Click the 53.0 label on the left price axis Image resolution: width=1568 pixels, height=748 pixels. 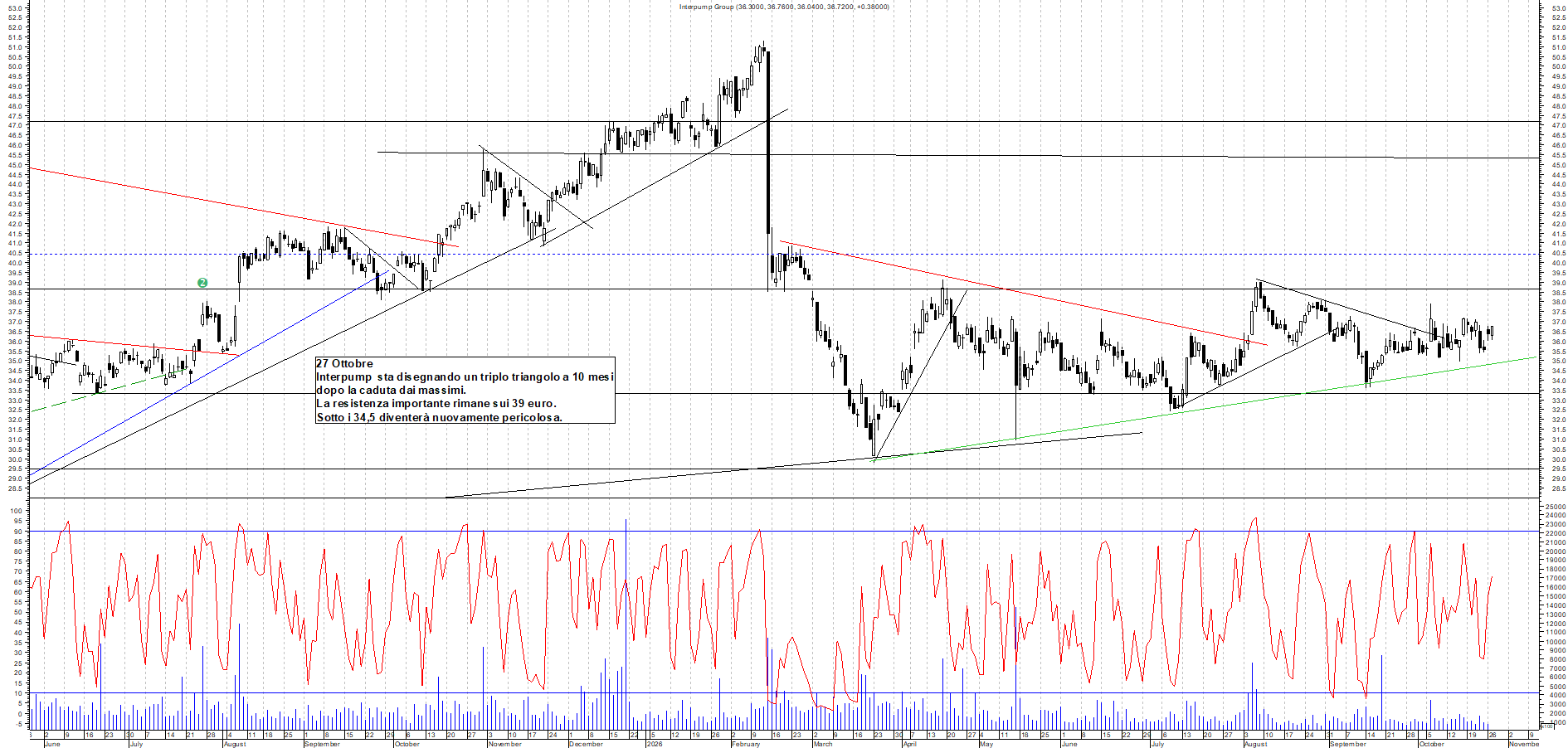[x=15, y=7]
